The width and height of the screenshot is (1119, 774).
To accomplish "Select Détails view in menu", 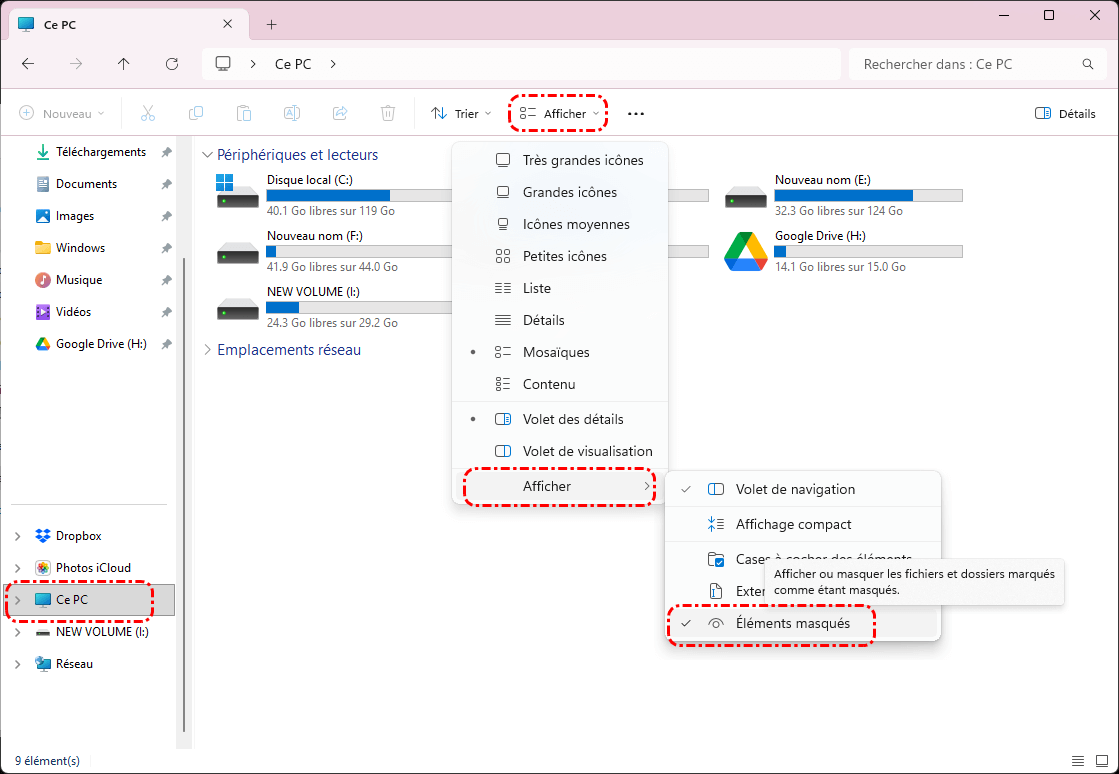I will 543,320.
